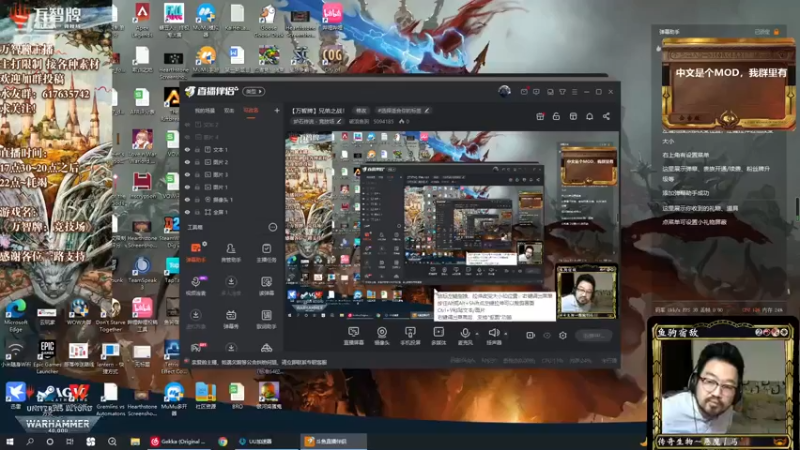Click the 多媒体 multimedia source button

pyautogui.click(x=438, y=336)
